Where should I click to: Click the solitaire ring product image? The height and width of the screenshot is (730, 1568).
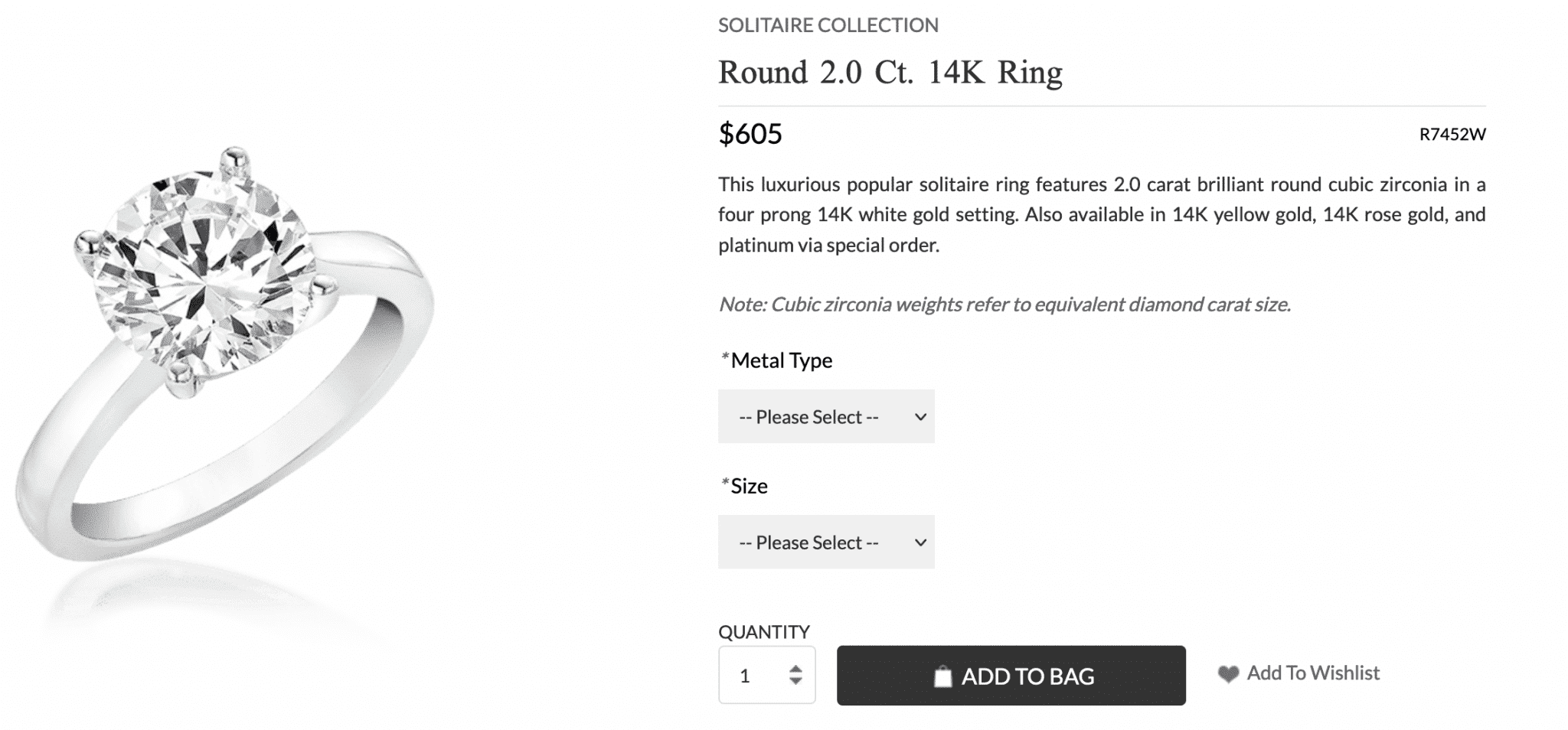tap(224, 354)
